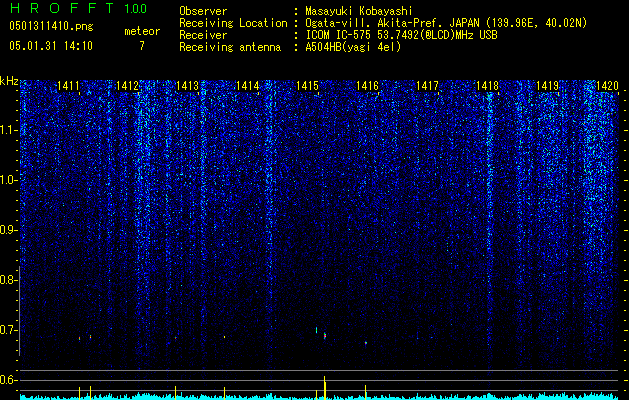
Task: Click the meteor echo dot before 1414
Action: tap(224, 337)
